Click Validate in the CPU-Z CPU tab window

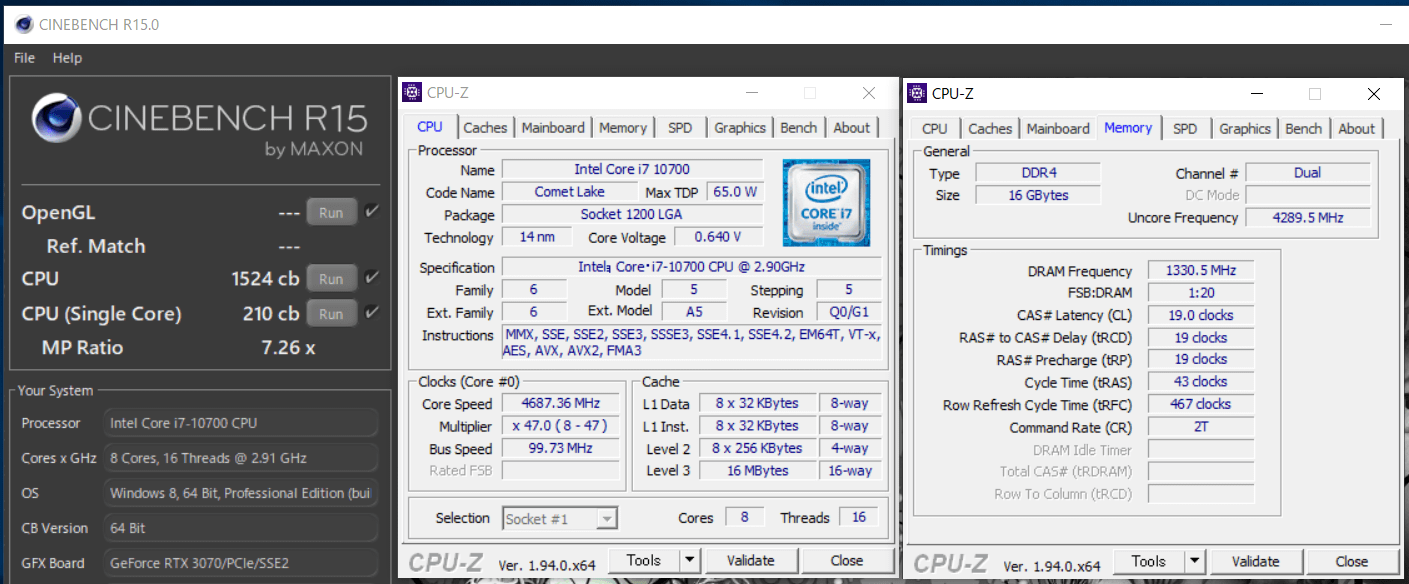click(750, 561)
